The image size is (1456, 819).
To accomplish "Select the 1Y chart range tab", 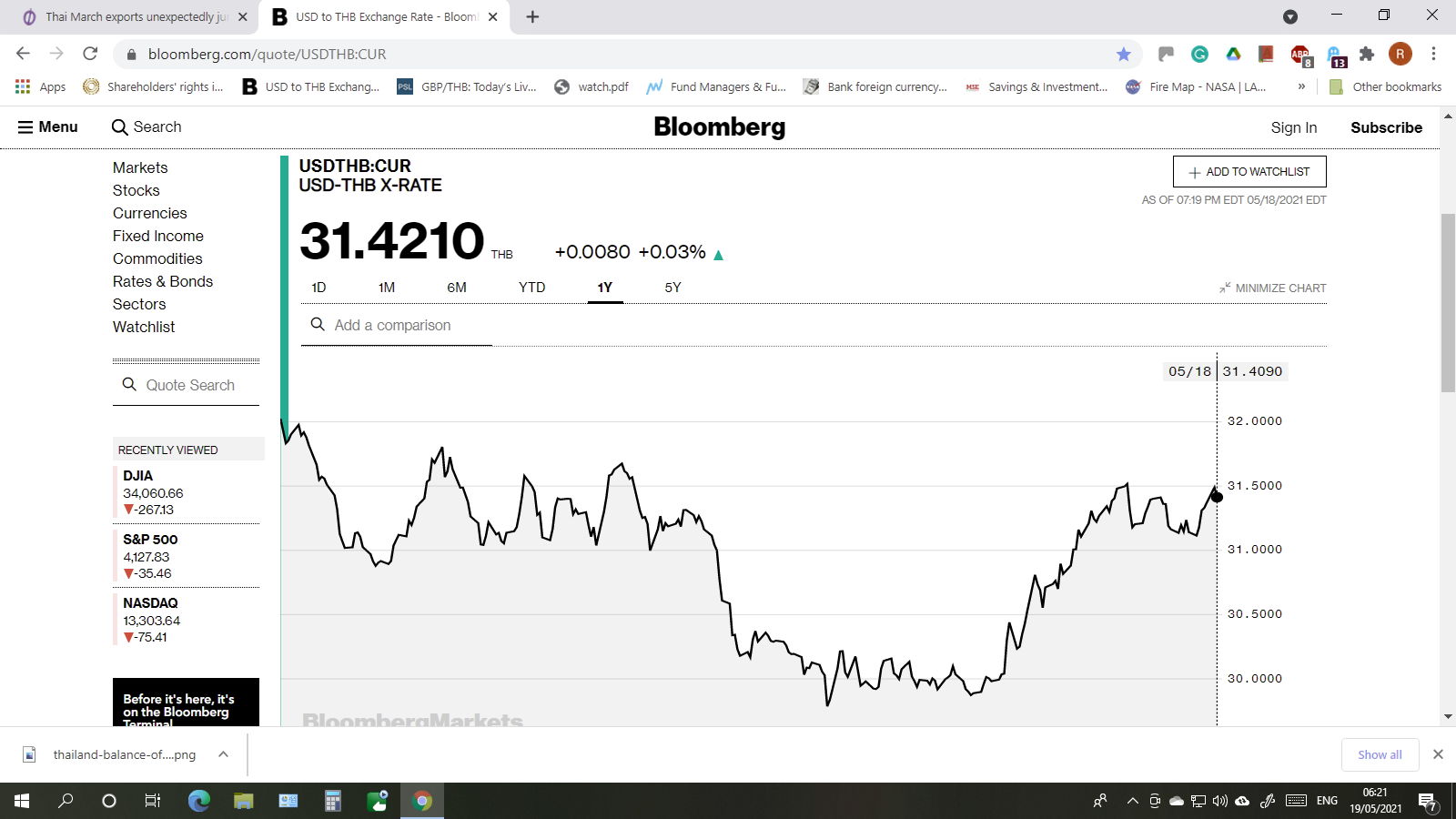I will (x=605, y=288).
